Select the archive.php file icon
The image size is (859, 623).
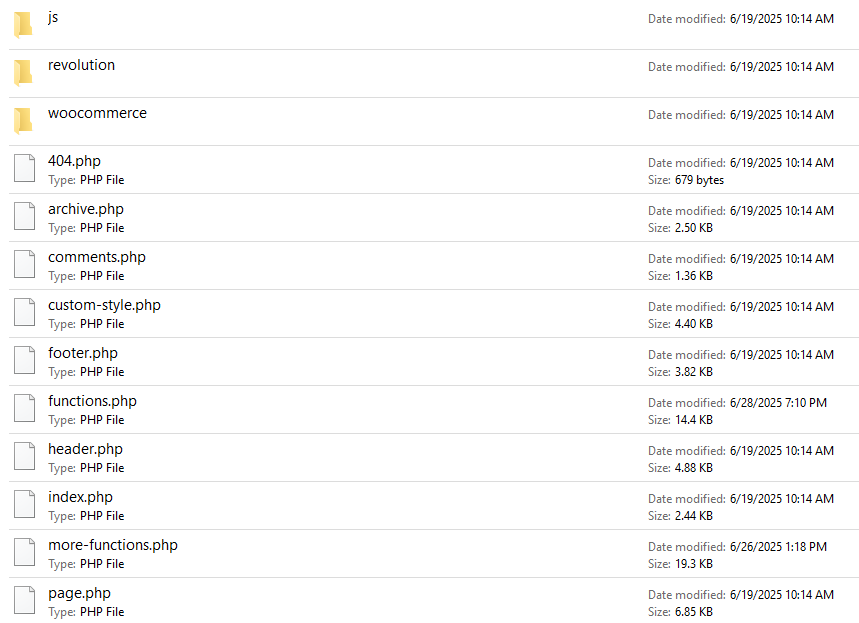[x=24, y=217]
